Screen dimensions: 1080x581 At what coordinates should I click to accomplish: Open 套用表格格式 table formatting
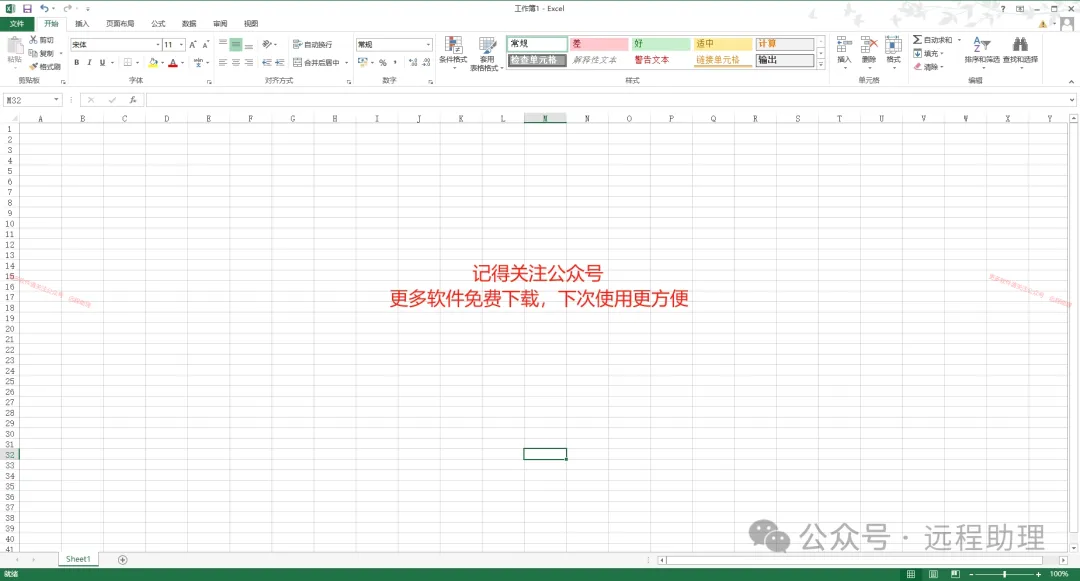coord(487,54)
